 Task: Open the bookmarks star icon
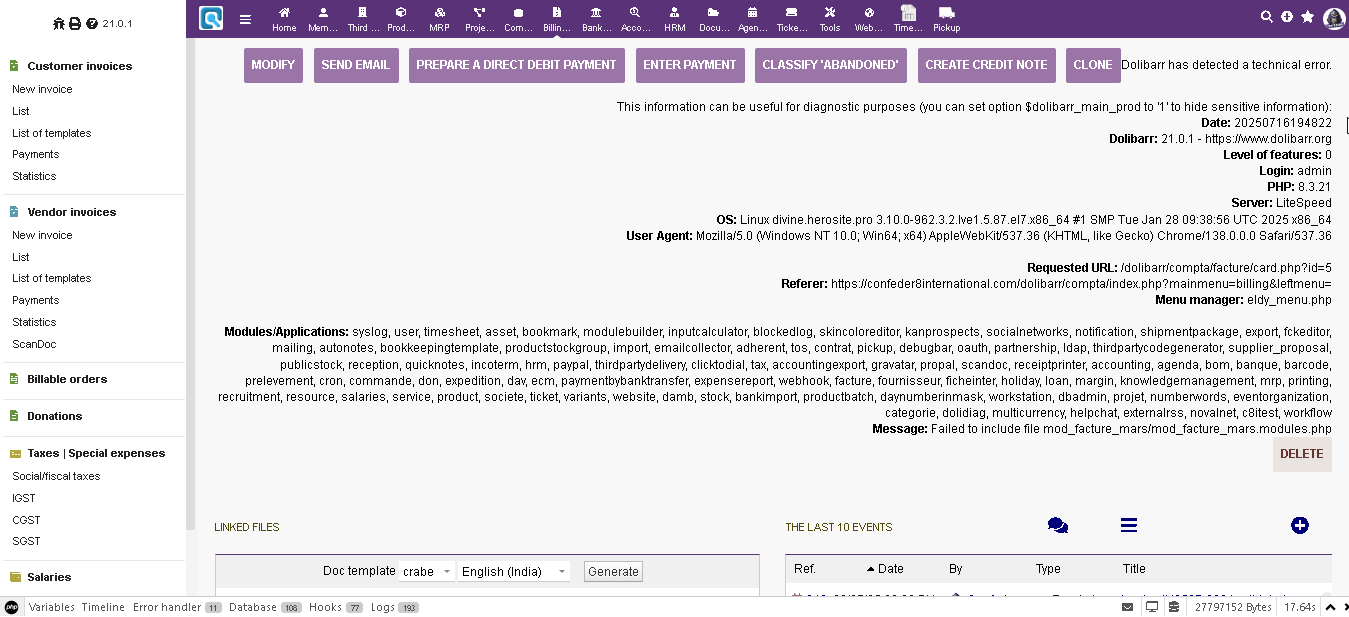click(1307, 17)
